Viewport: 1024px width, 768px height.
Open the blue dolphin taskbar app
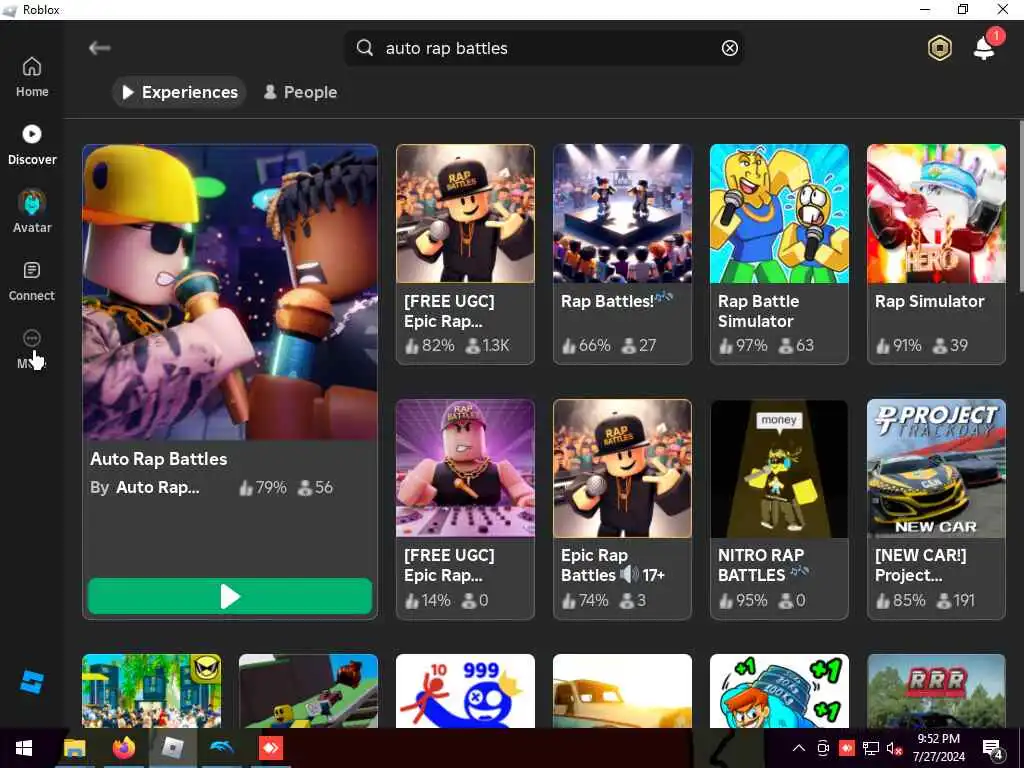pos(221,748)
